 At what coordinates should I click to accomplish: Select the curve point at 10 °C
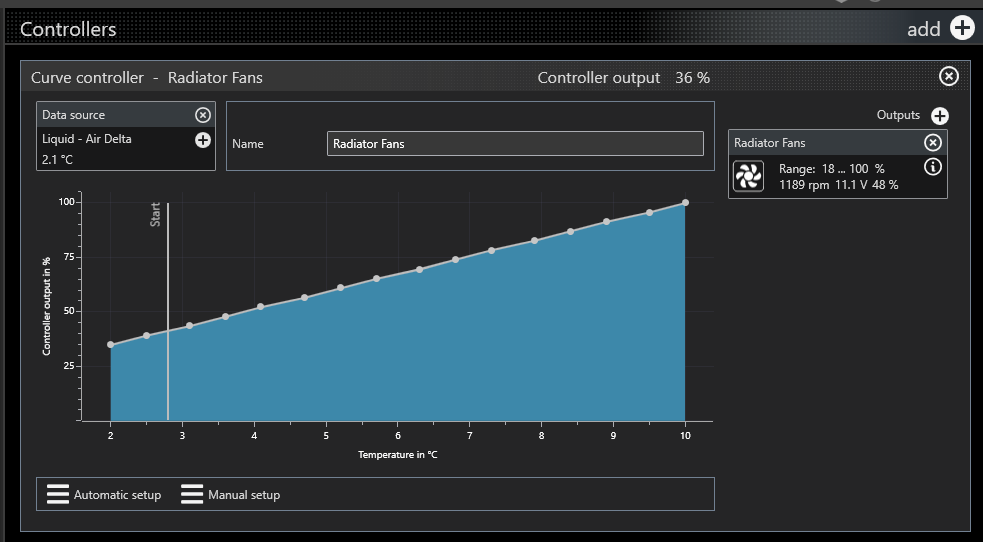pos(685,203)
